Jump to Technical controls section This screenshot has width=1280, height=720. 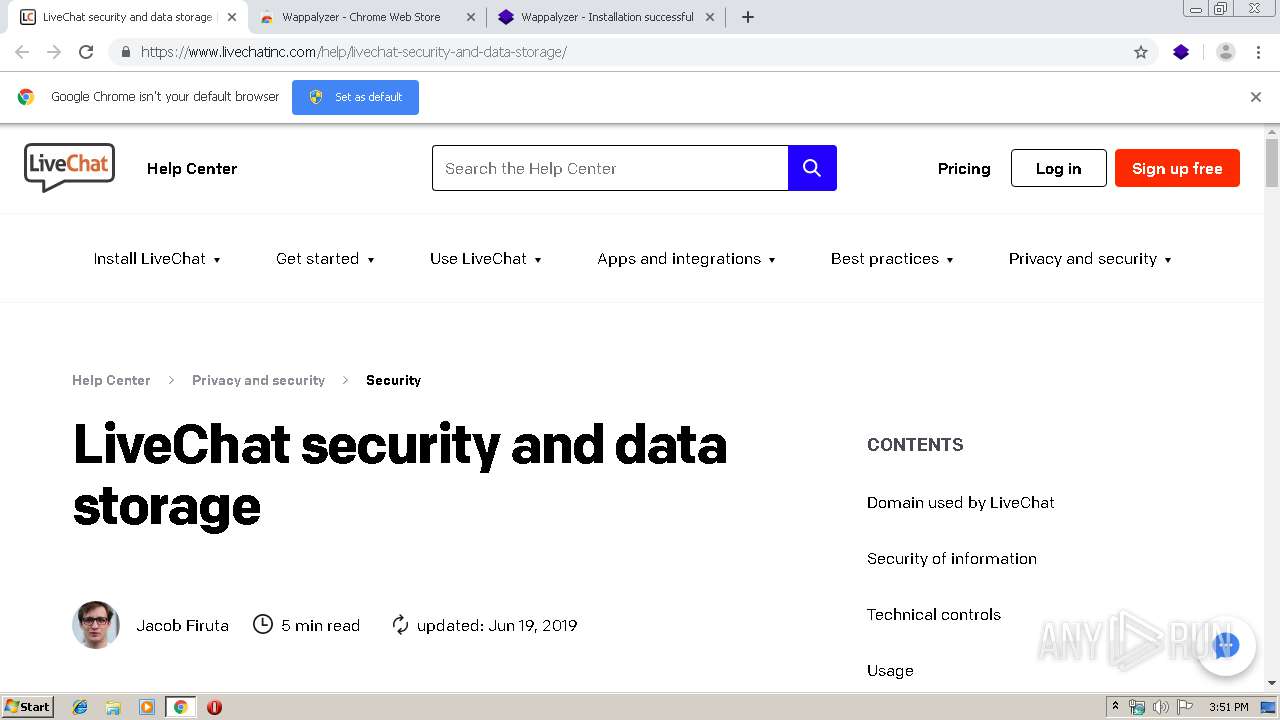click(x=933, y=615)
